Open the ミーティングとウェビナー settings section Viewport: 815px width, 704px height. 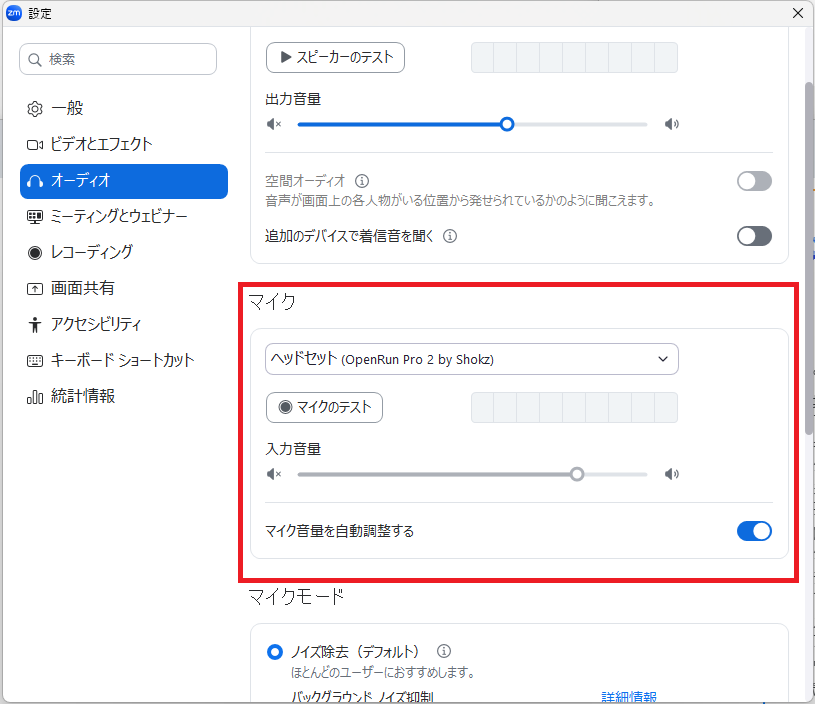pyautogui.click(x=124, y=216)
